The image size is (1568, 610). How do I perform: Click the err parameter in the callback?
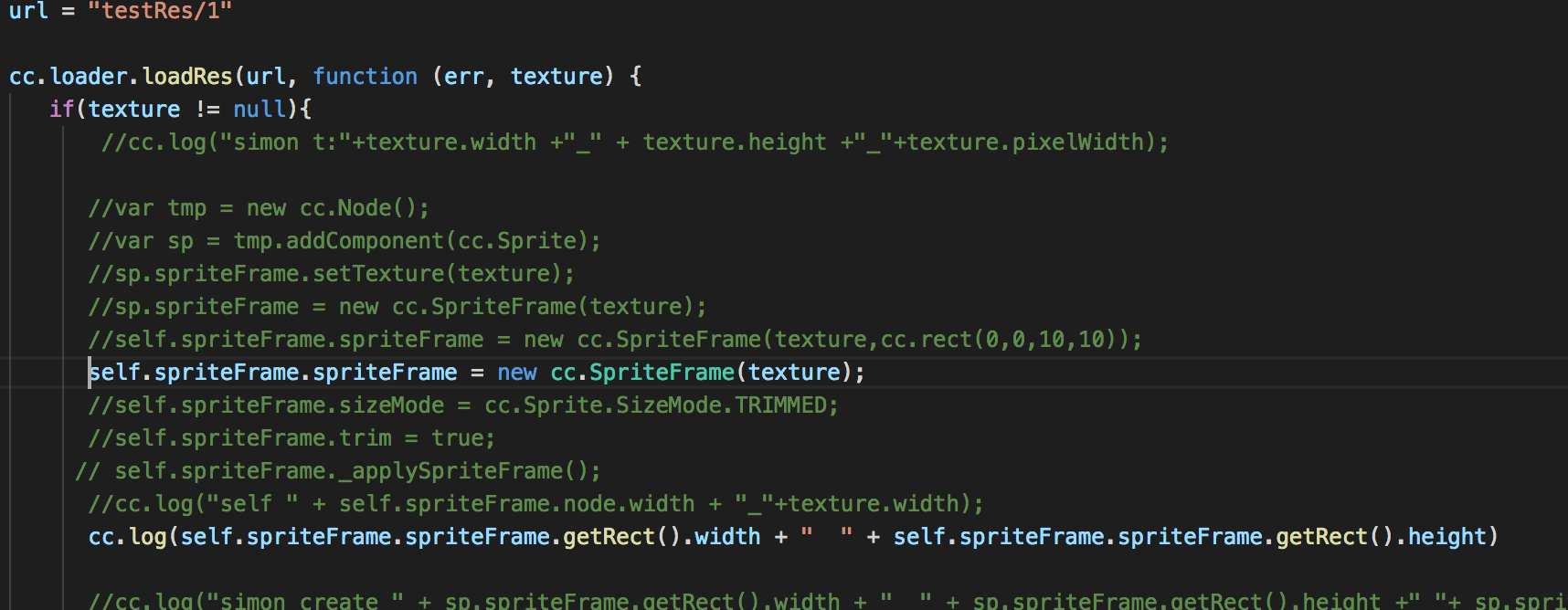[463, 77]
